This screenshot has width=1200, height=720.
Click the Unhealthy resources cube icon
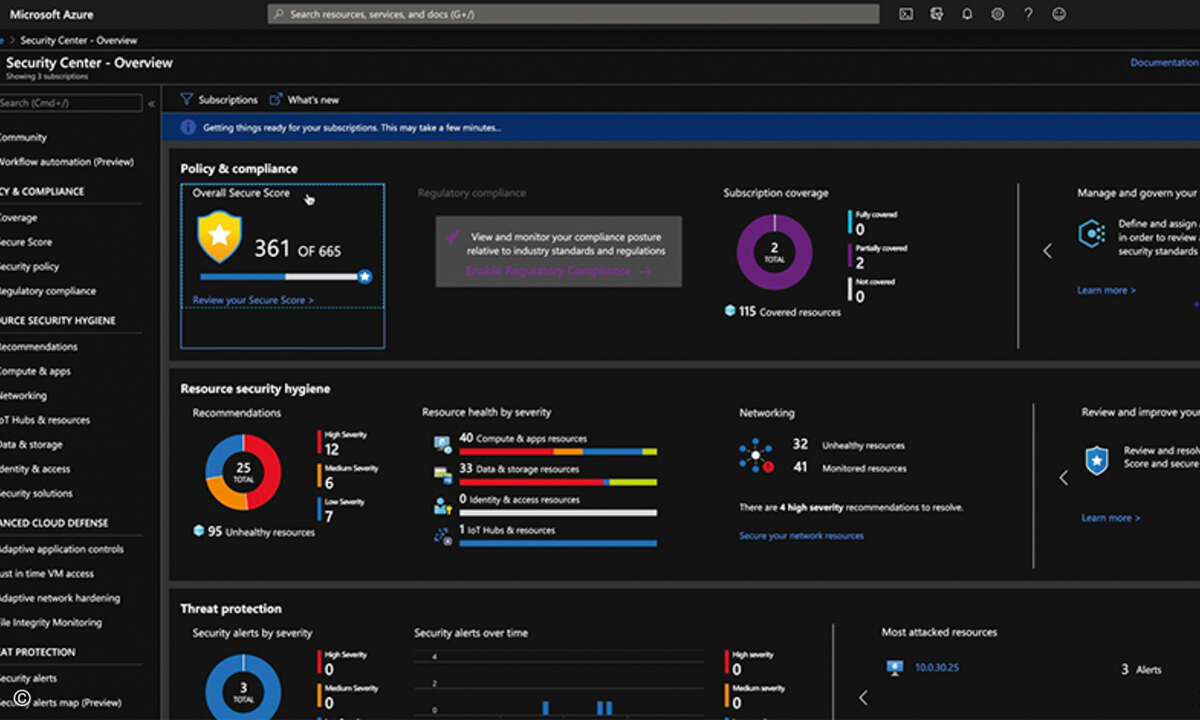199,531
